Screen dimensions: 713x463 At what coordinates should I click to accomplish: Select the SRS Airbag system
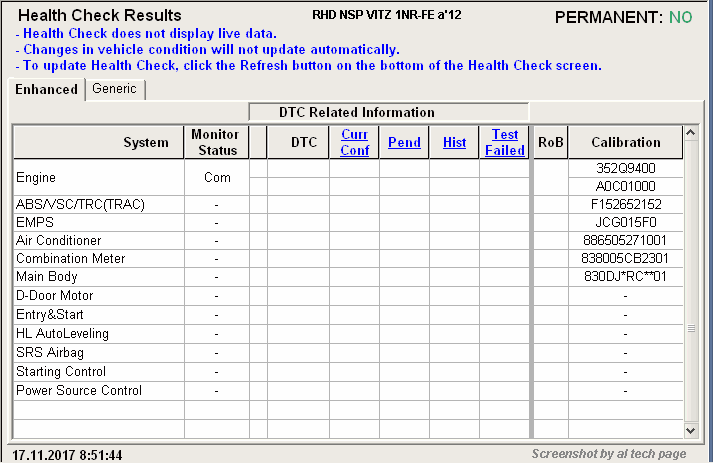tap(50, 353)
